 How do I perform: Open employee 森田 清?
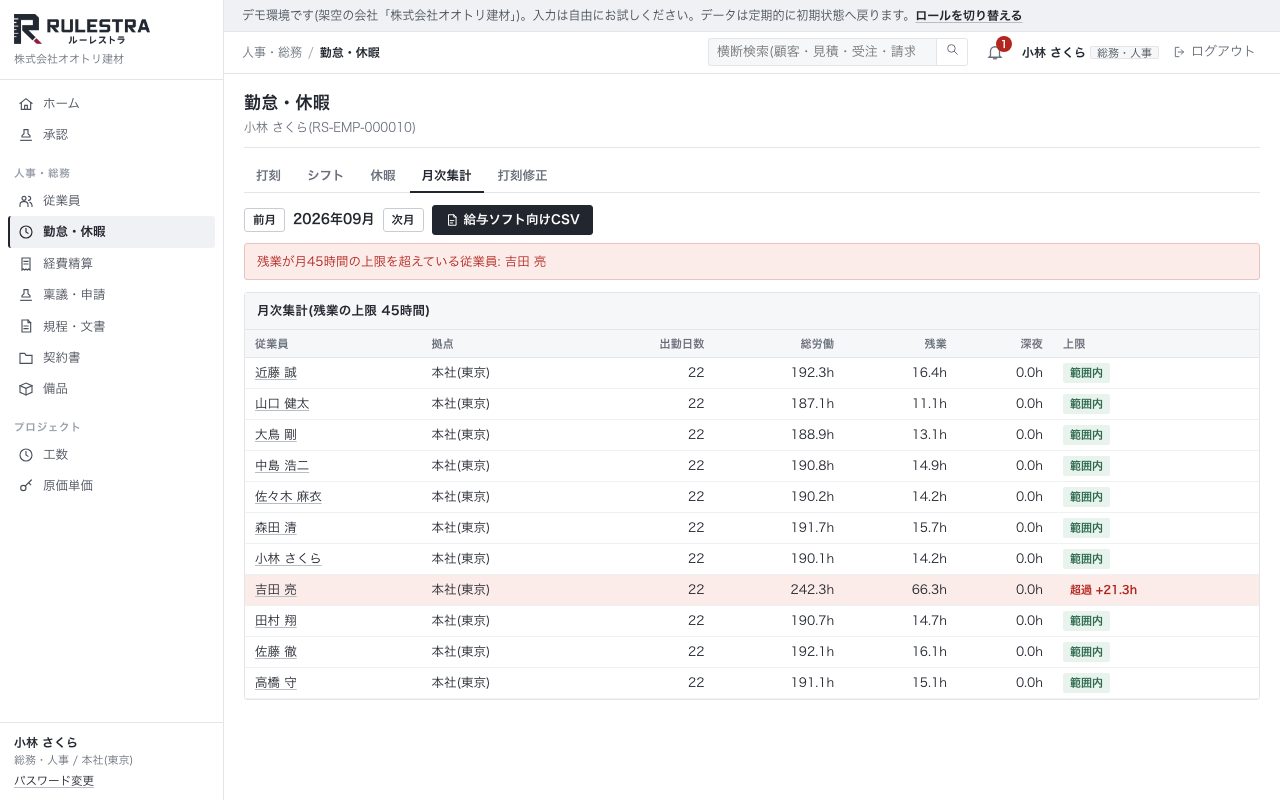click(x=276, y=528)
